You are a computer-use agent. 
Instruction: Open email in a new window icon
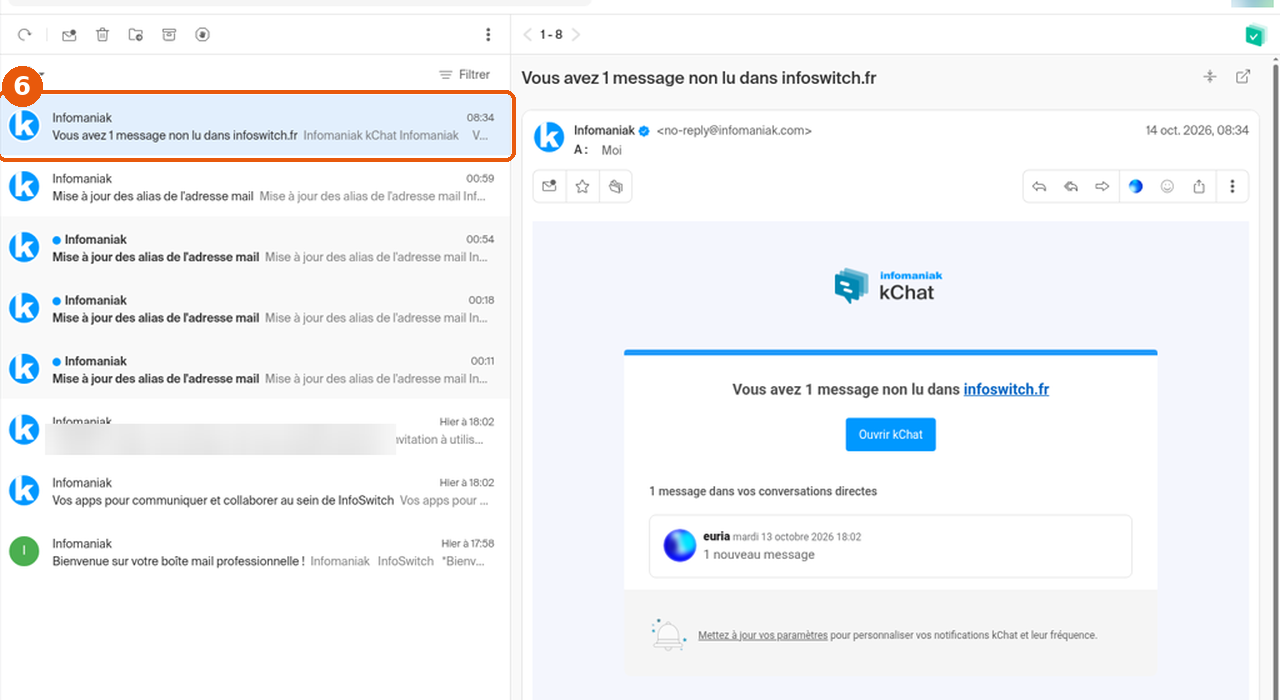coord(1243,77)
